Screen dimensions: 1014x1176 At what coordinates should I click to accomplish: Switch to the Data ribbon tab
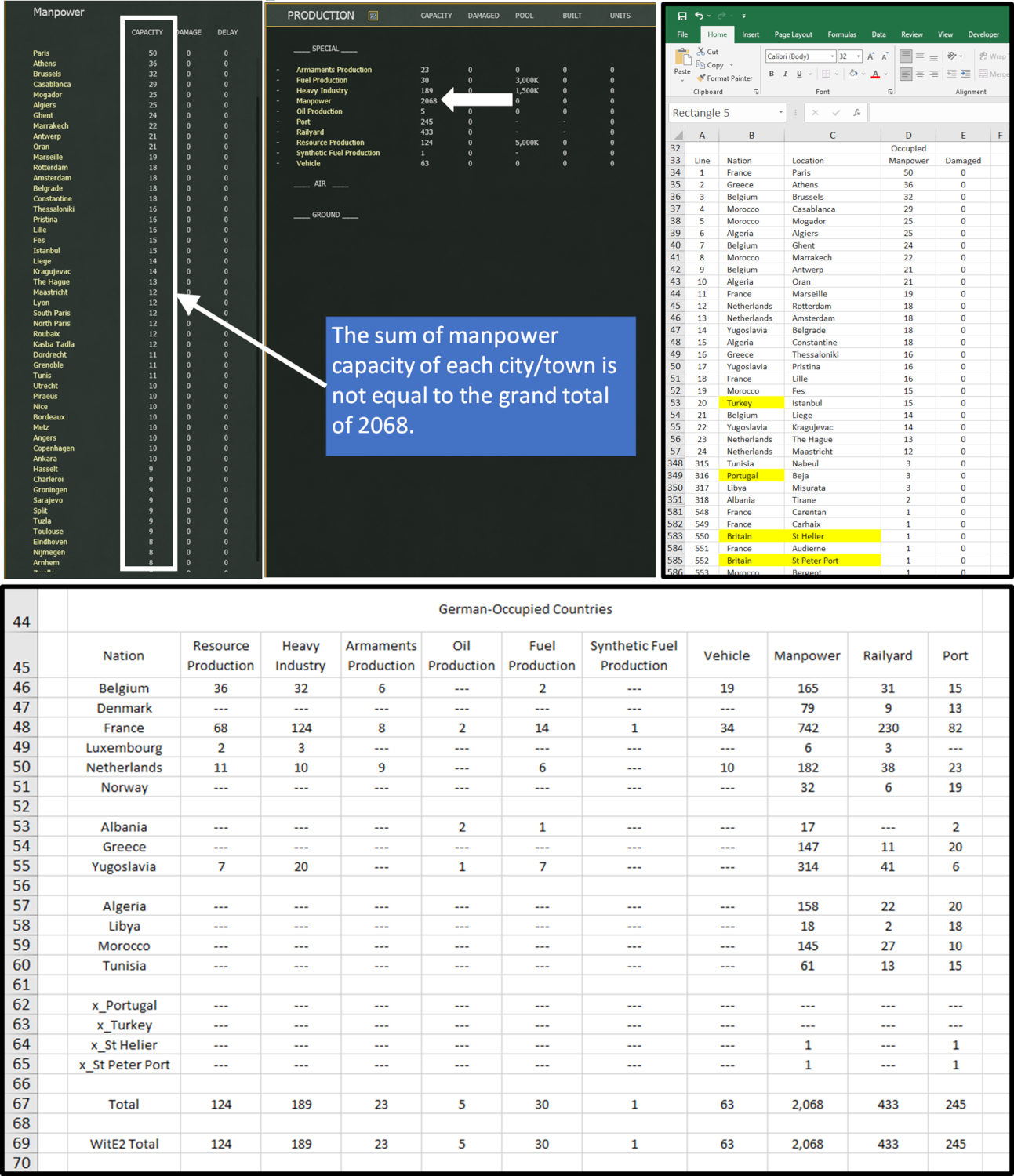tap(878, 34)
